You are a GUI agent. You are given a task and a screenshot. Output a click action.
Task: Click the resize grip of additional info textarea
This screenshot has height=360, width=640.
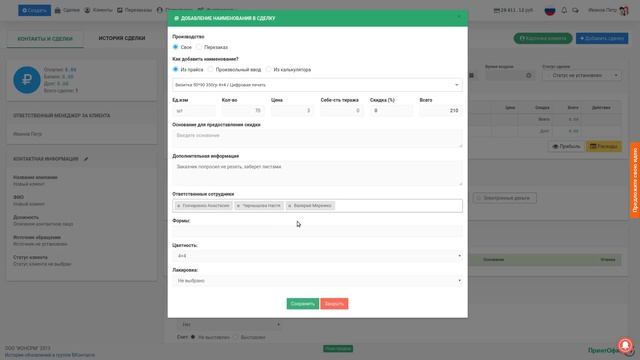click(460, 184)
